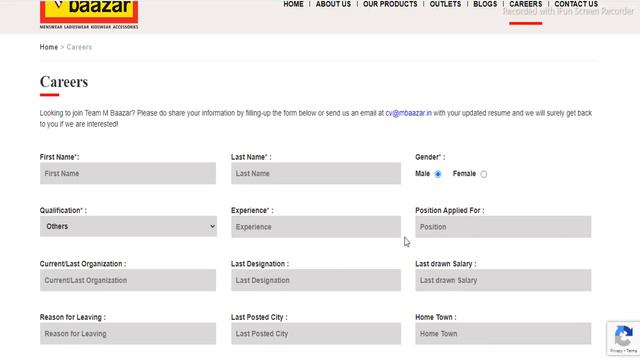Screen dimensions: 640x360
Task: Open the BLOGS menu item
Action: point(485,4)
